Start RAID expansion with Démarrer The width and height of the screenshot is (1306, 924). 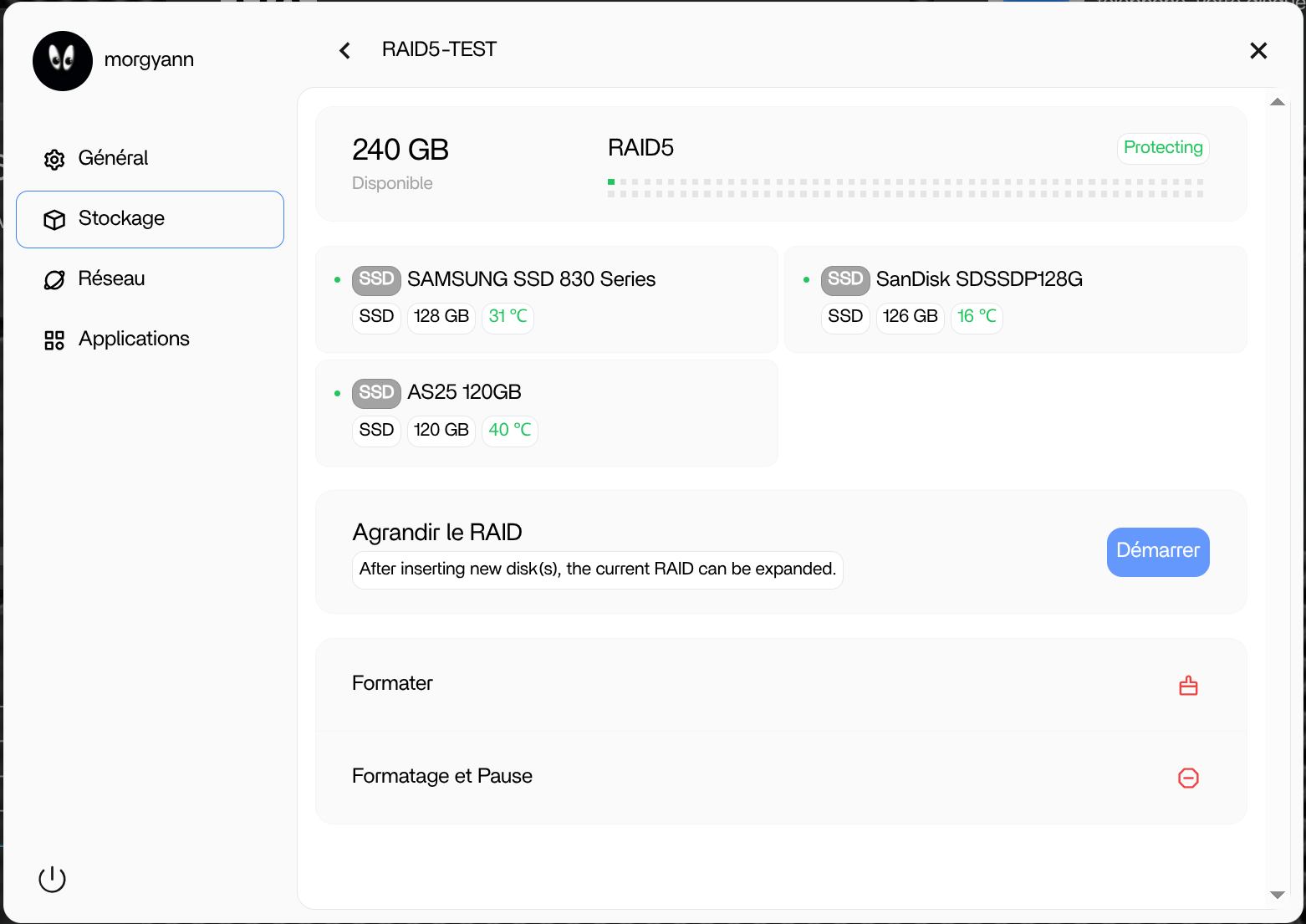pyautogui.click(x=1158, y=552)
